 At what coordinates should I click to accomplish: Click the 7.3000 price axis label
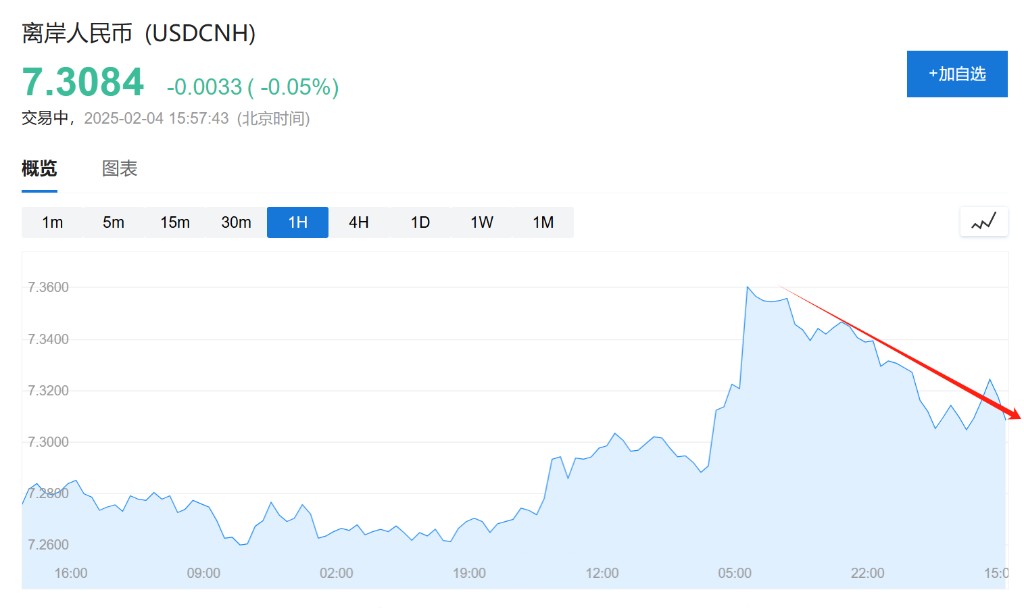[x=47, y=442]
